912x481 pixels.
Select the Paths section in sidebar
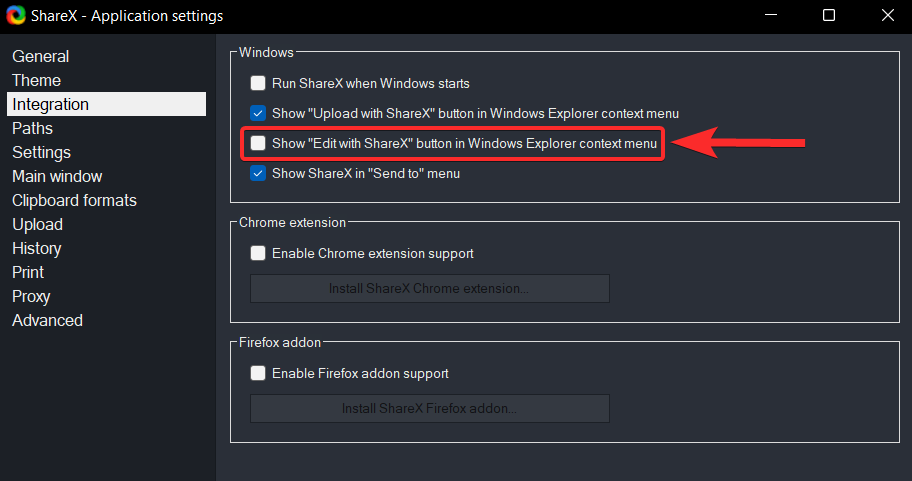[x=32, y=128]
